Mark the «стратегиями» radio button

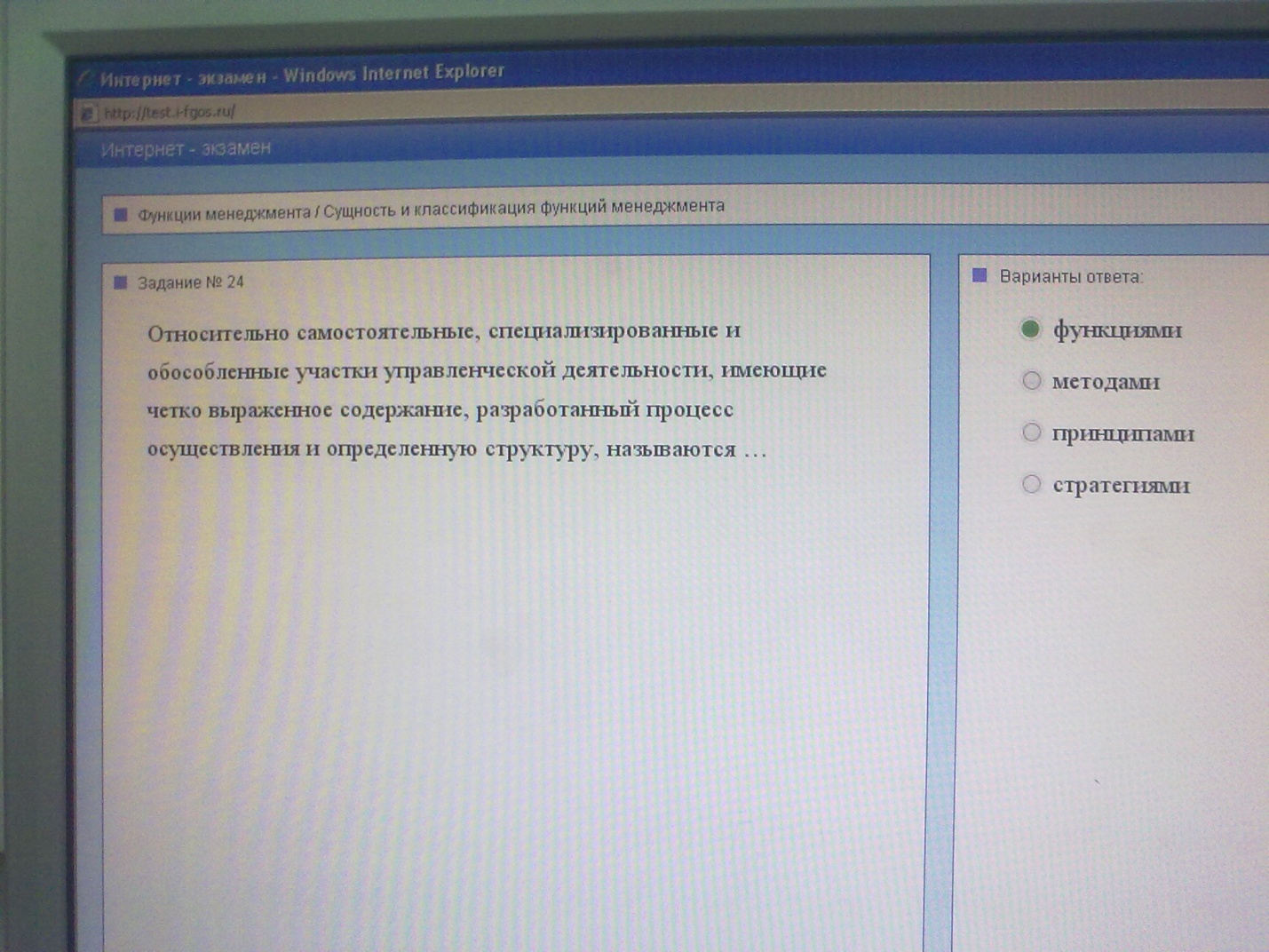coord(1031,484)
